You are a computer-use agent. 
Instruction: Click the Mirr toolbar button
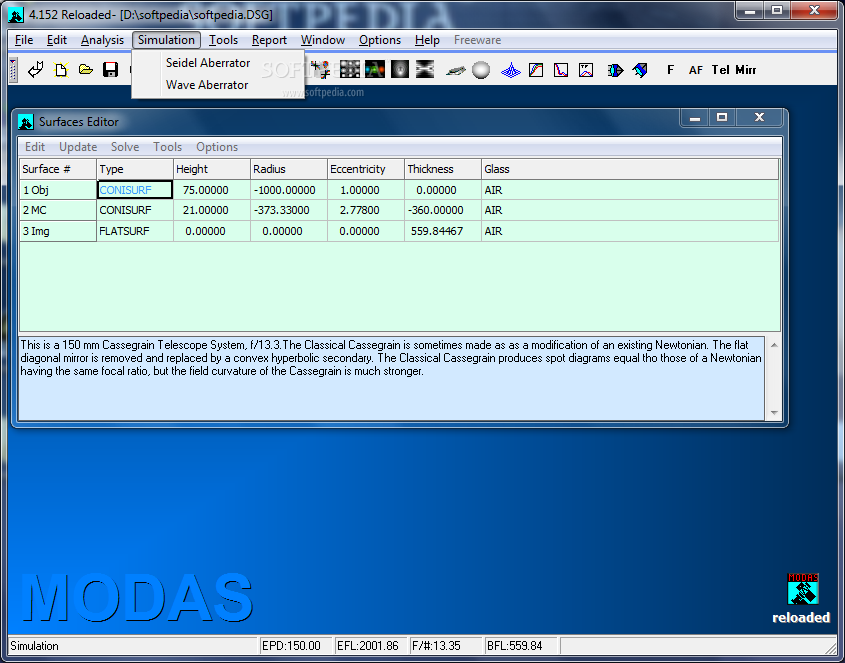point(746,70)
